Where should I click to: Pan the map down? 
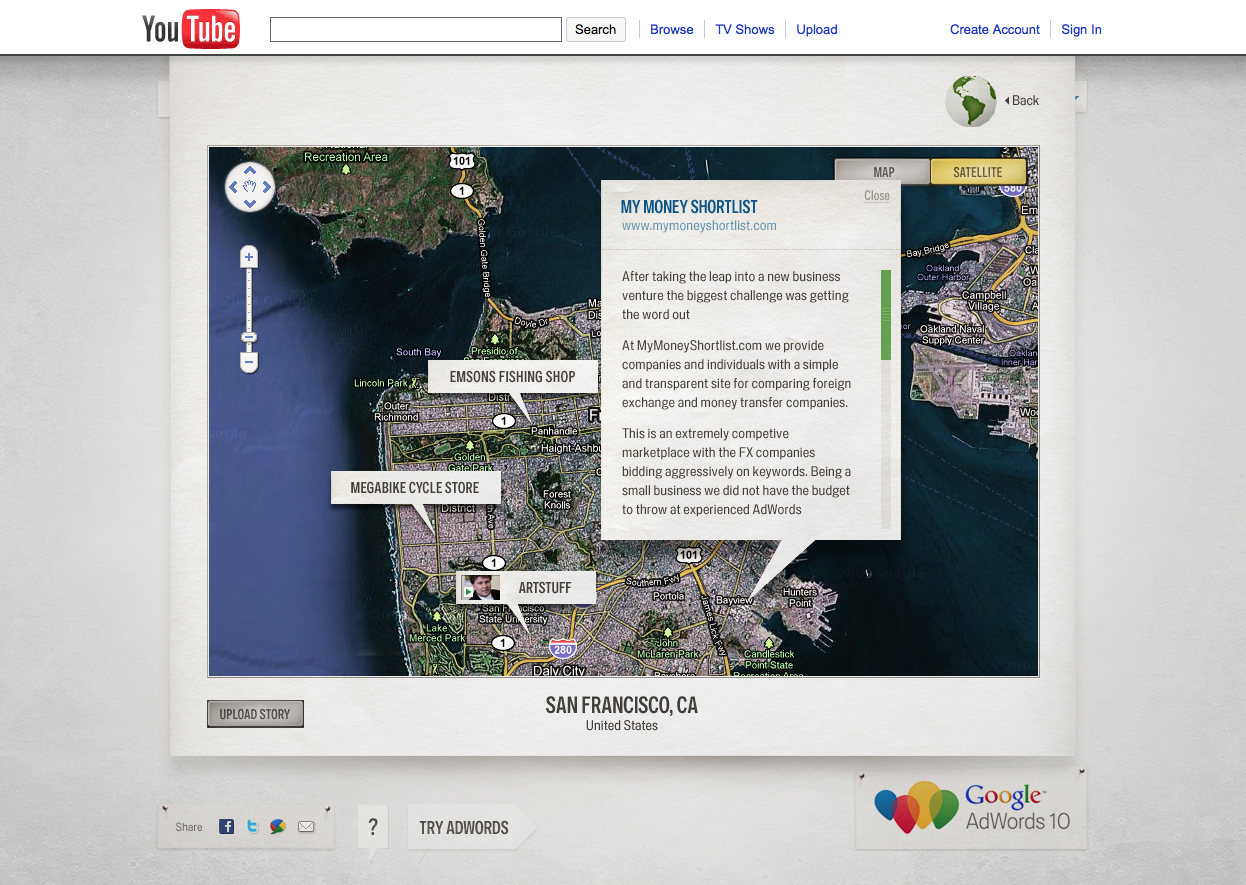coord(250,203)
